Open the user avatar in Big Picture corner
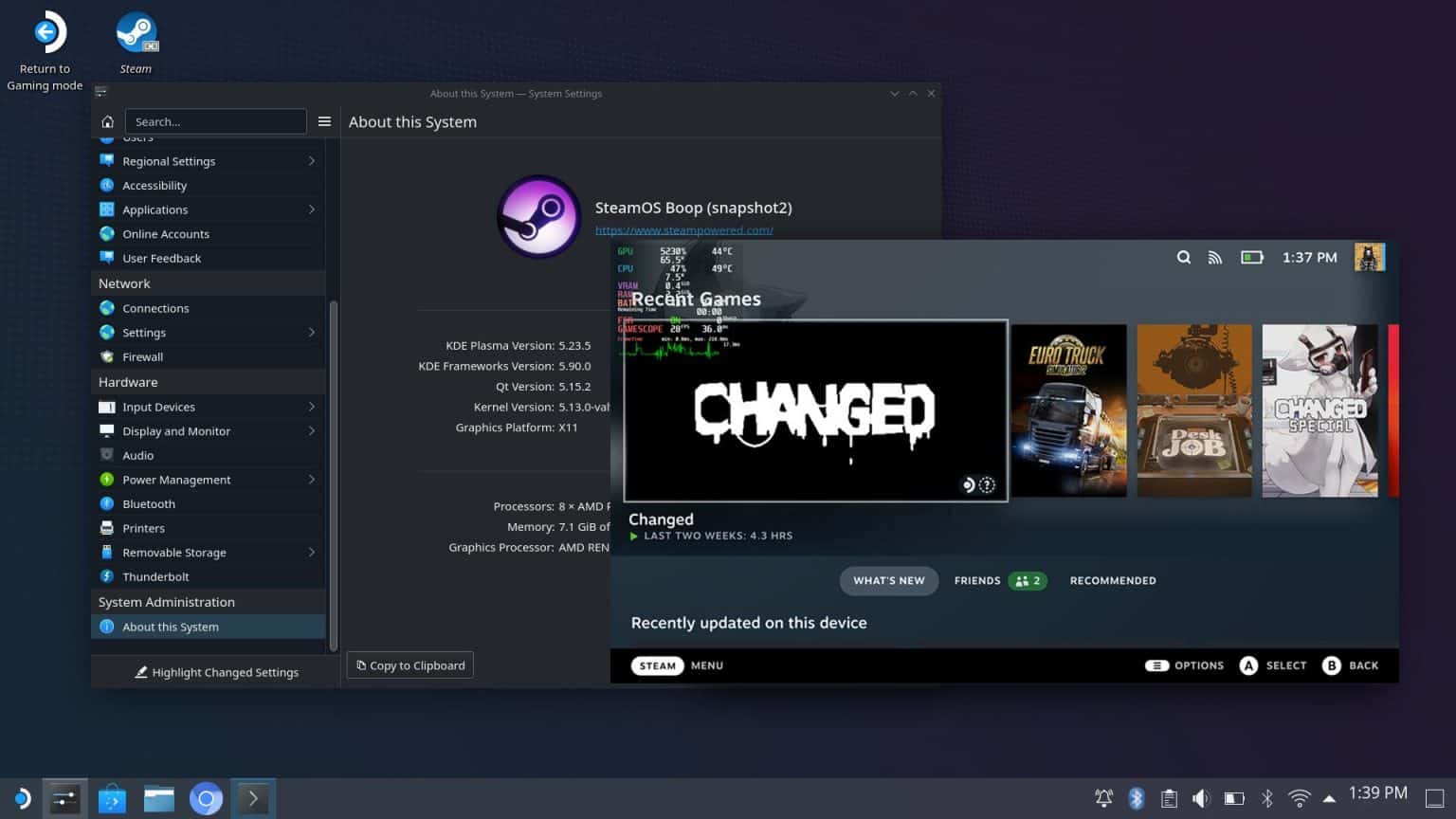 [x=1369, y=257]
